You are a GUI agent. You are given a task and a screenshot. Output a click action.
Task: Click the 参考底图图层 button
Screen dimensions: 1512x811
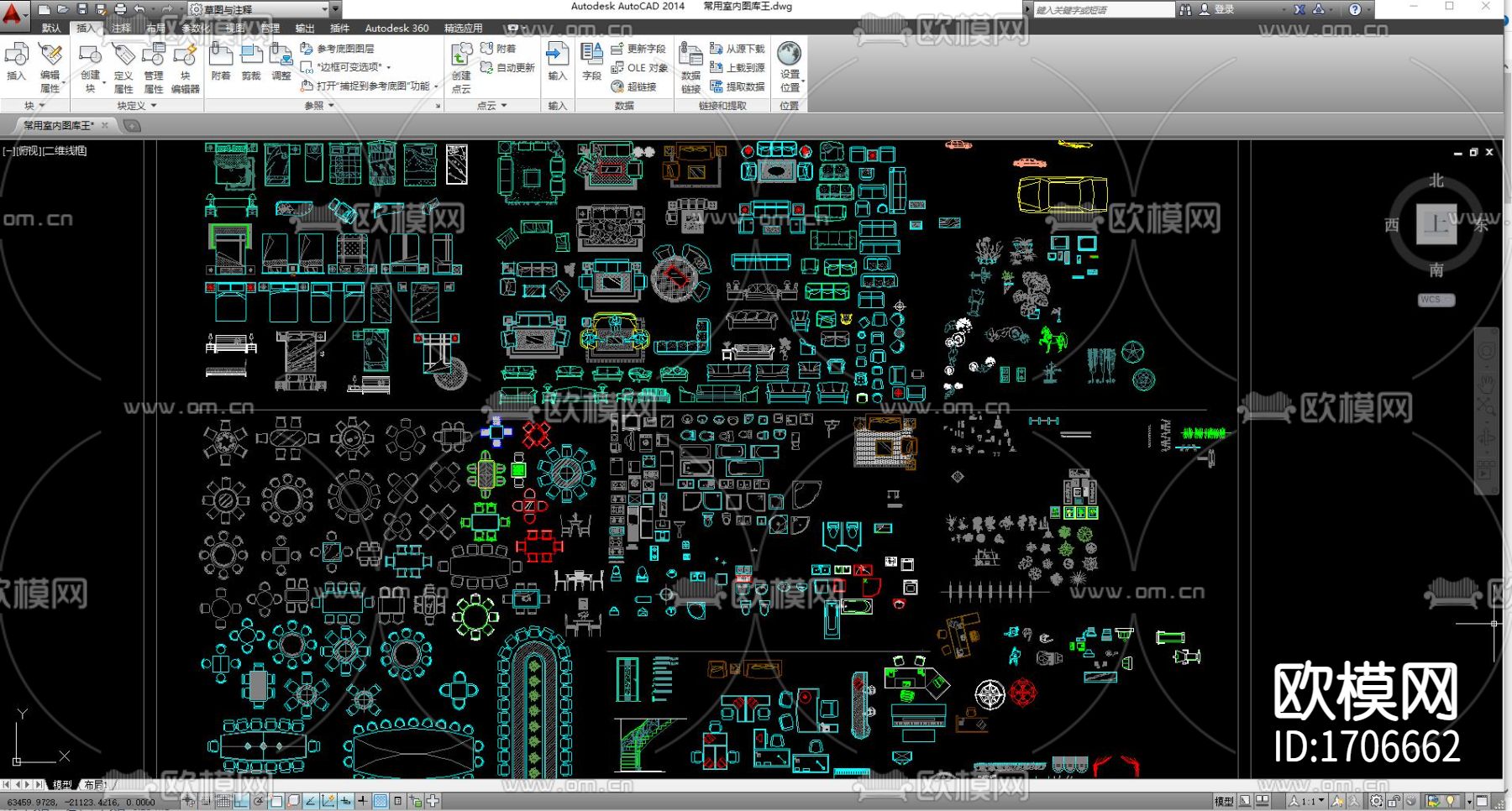pyautogui.click(x=338, y=49)
